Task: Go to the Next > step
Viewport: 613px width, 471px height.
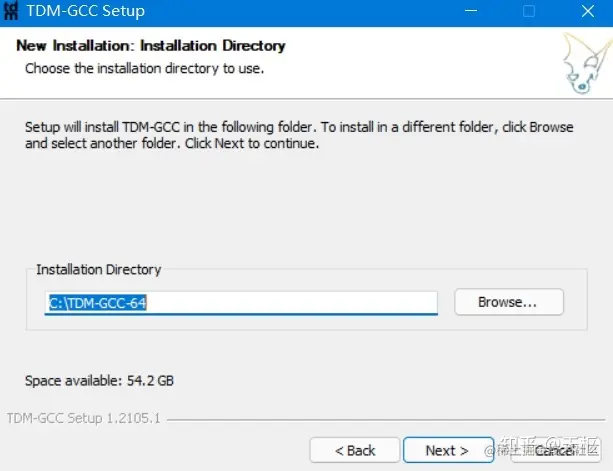Action: pyautogui.click(x=448, y=450)
